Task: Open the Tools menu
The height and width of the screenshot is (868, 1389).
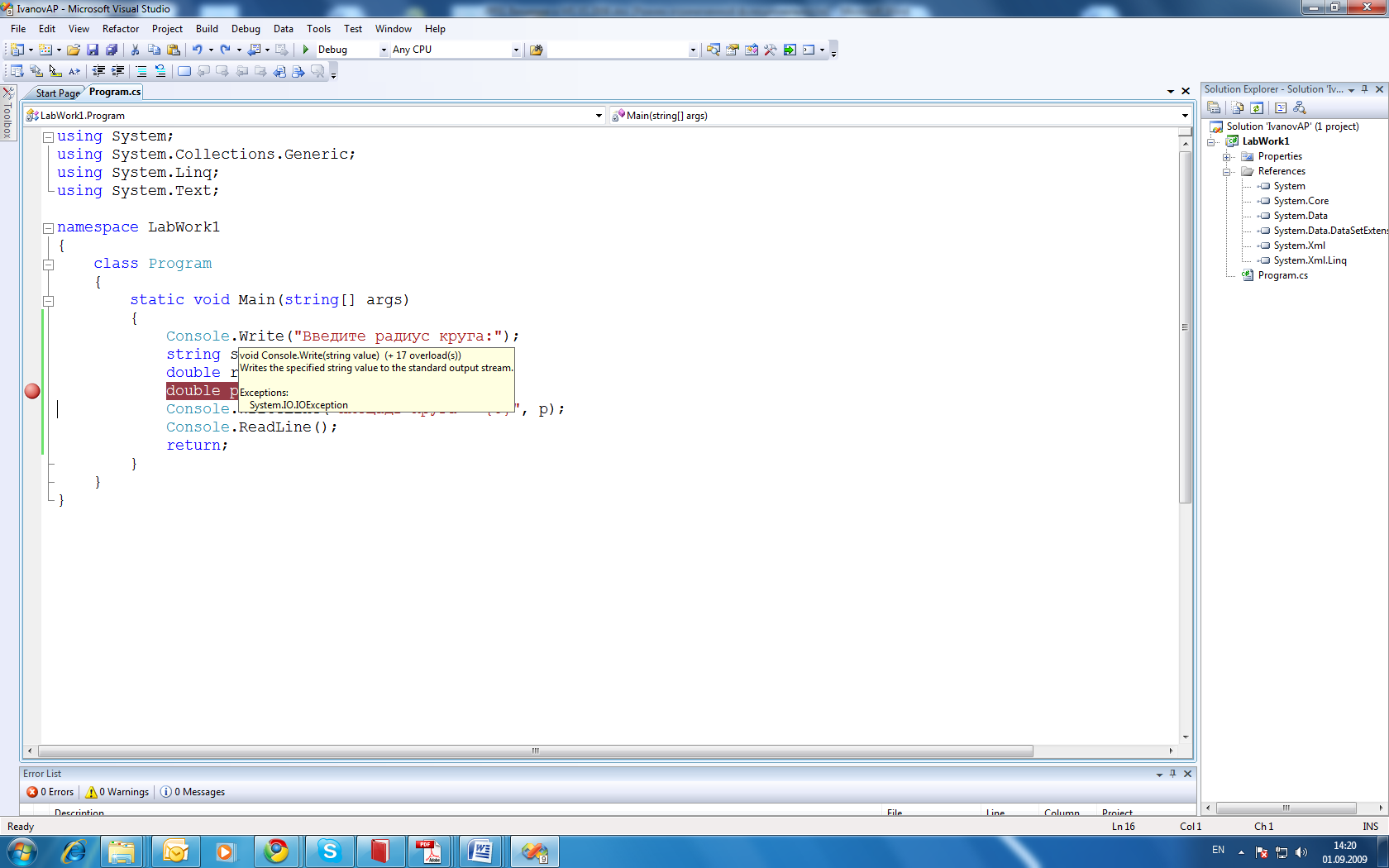Action: click(318, 29)
